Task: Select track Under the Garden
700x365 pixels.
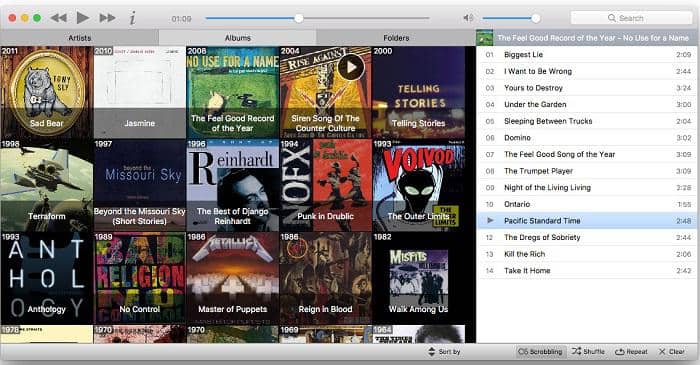Action: click(x=587, y=104)
